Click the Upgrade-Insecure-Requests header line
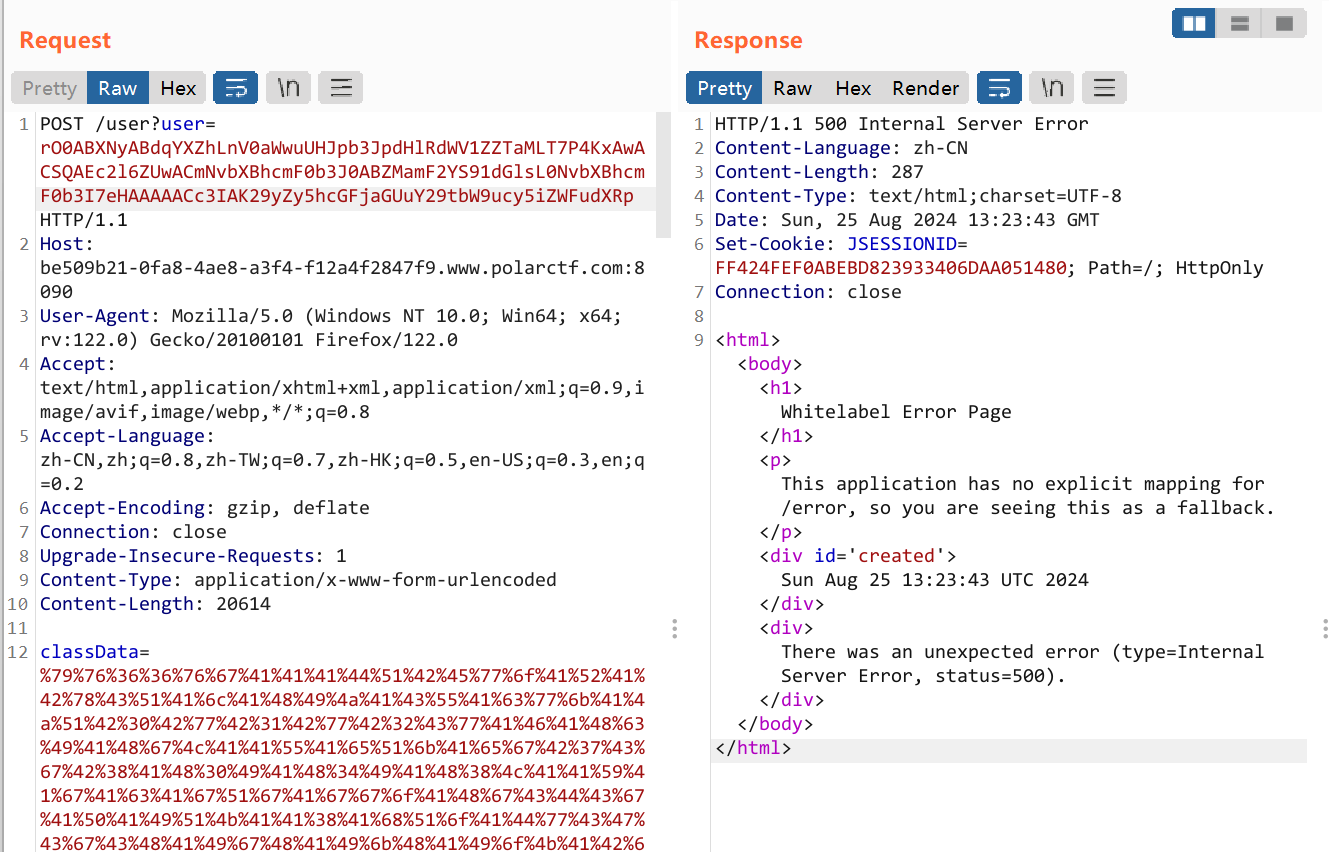Viewport: 1329px width, 852px height. [x=193, y=556]
